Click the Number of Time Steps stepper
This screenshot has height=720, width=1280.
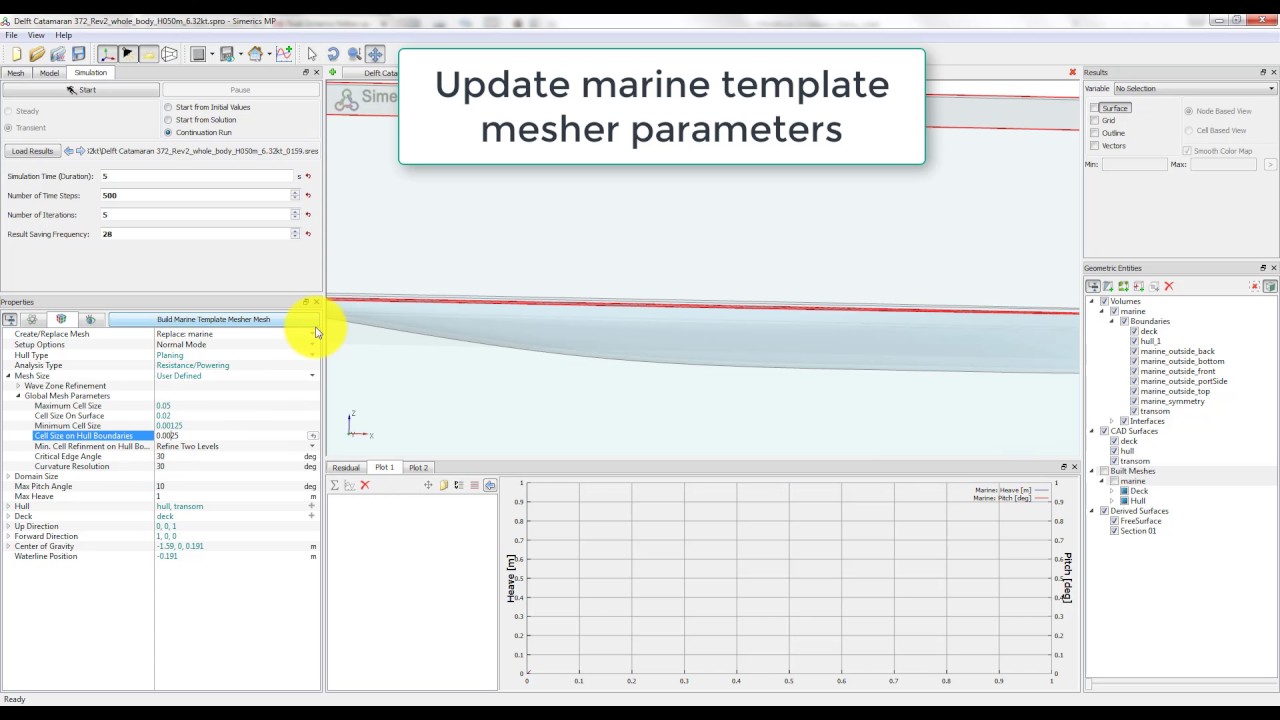pos(295,195)
